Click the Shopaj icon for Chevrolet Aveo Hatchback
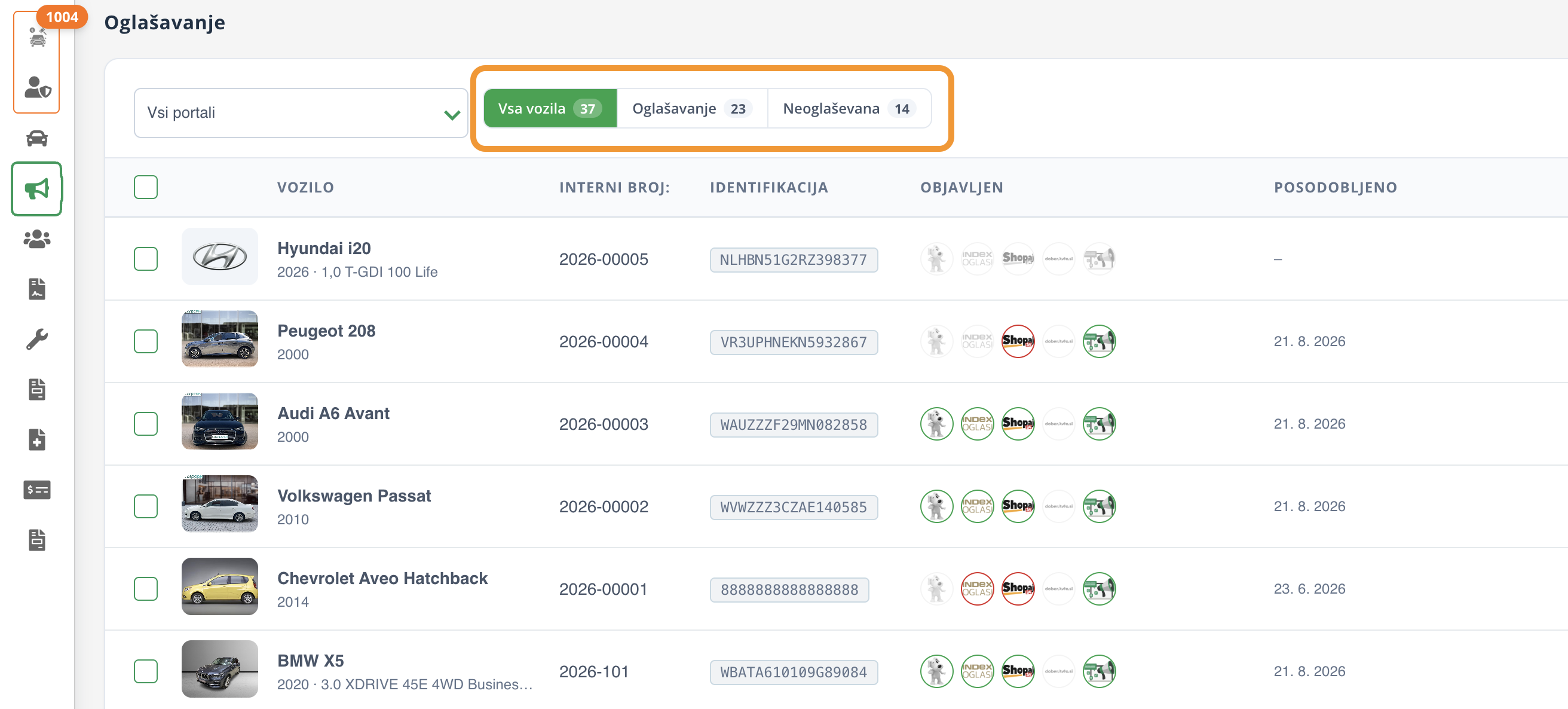Image resolution: width=1568 pixels, height=709 pixels. click(1018, 589)
